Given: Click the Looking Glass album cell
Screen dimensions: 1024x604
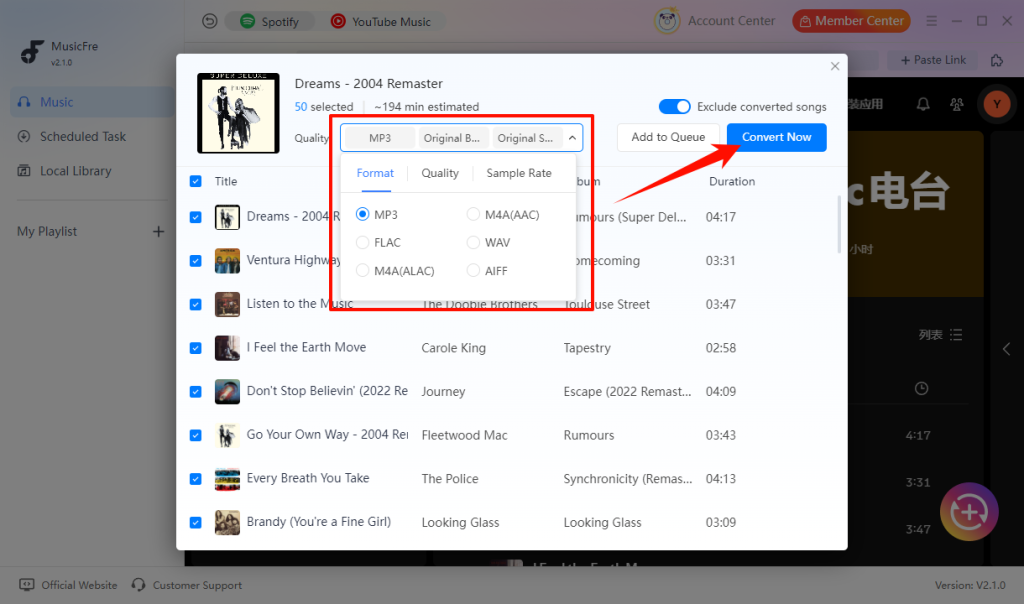Looking at the screenshot, I should click(602, 522).
